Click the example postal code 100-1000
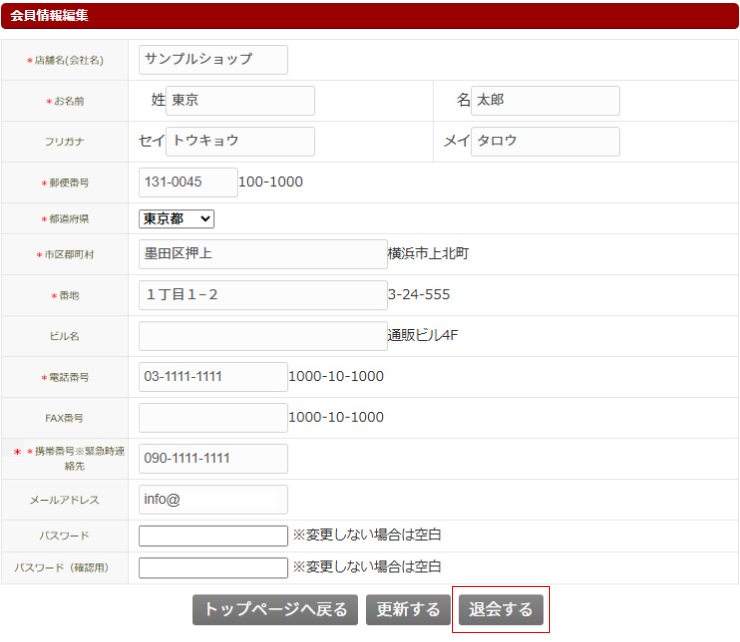Image resolution: width=740 pixels, height=642 pixels. pos(270,182)
